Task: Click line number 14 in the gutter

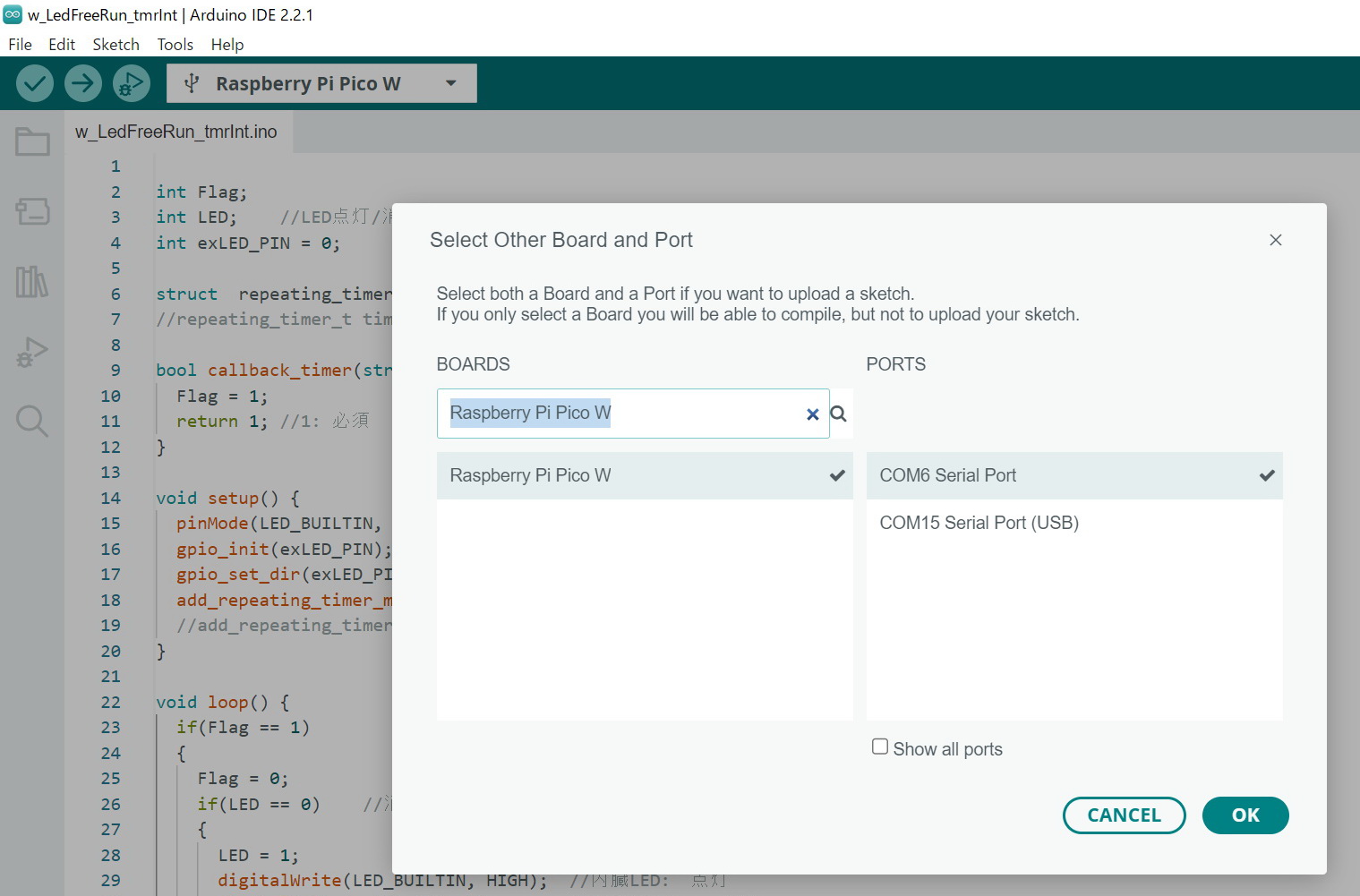Action: pos(110,498)
